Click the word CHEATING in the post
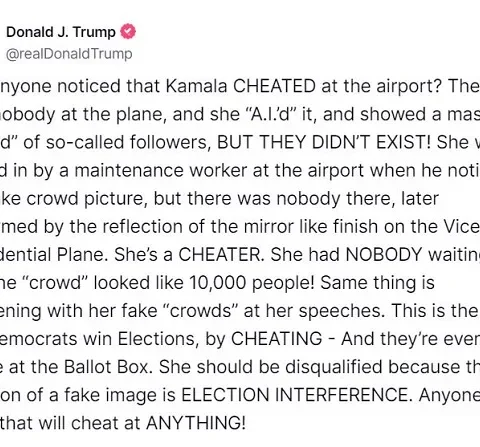The image size is (480, 447). click(277, 339)
